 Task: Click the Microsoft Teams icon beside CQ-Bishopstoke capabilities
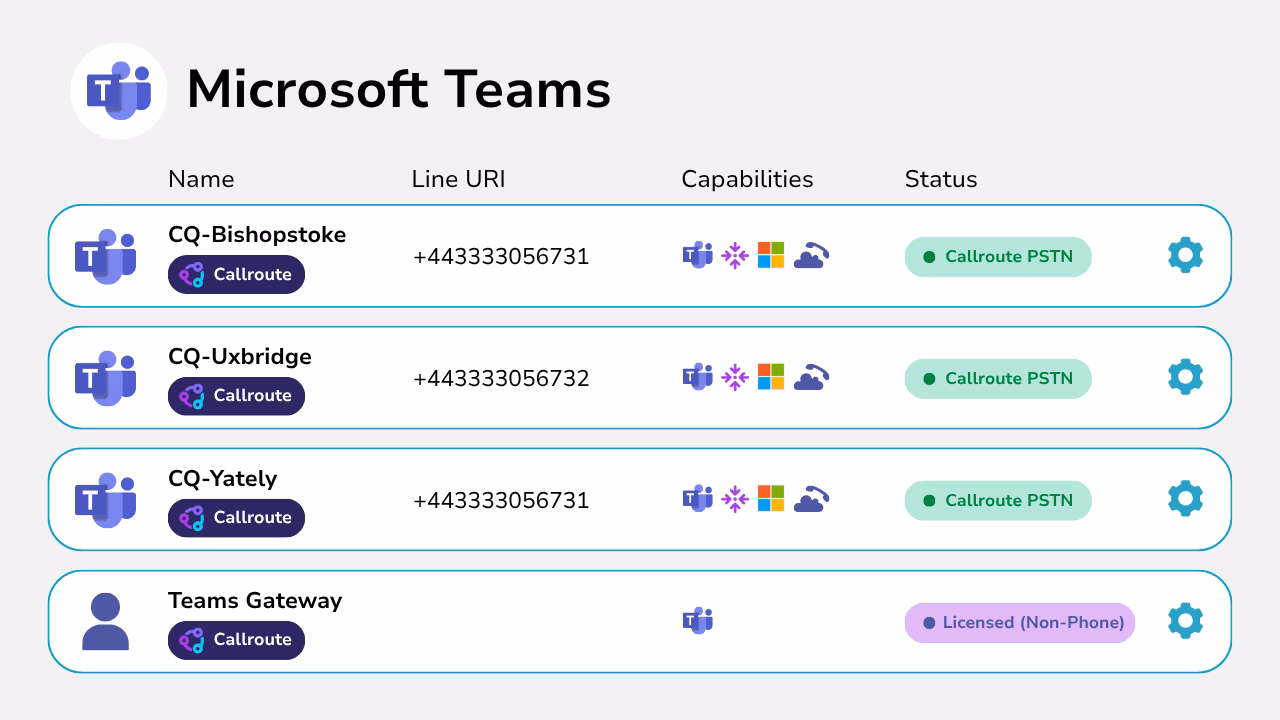pos(697,255)
